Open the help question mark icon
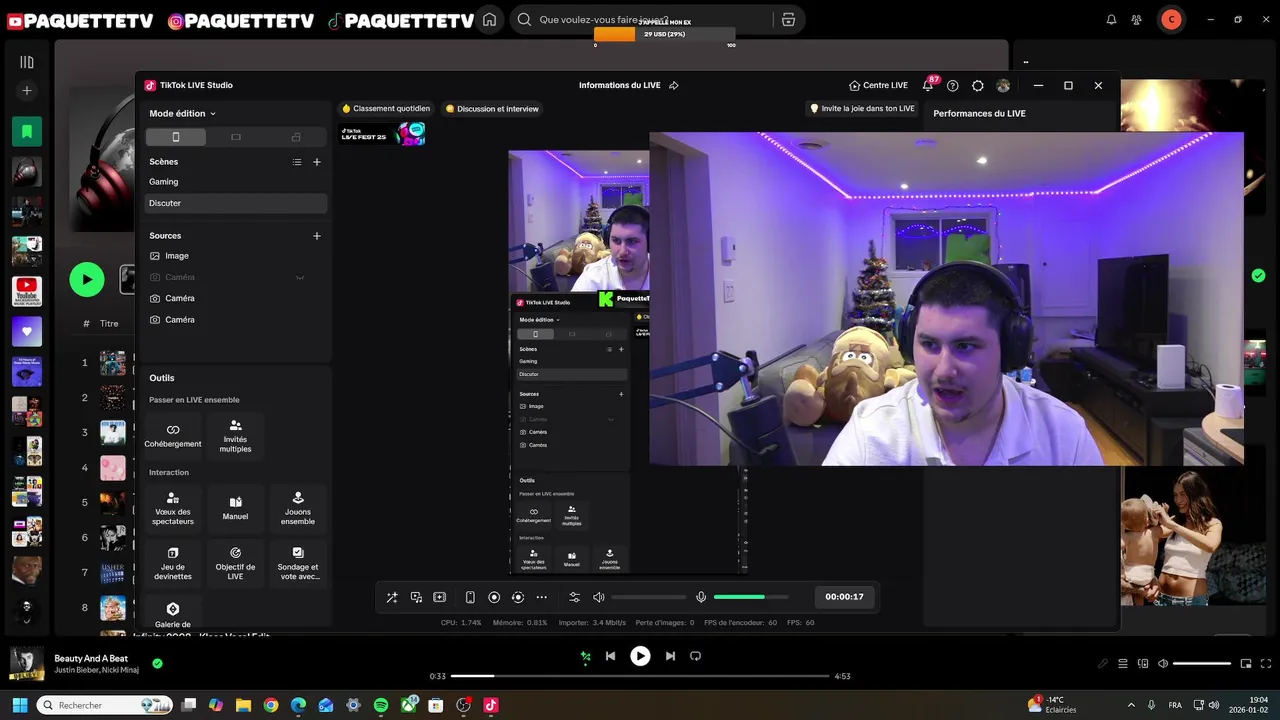 [953, 86]
